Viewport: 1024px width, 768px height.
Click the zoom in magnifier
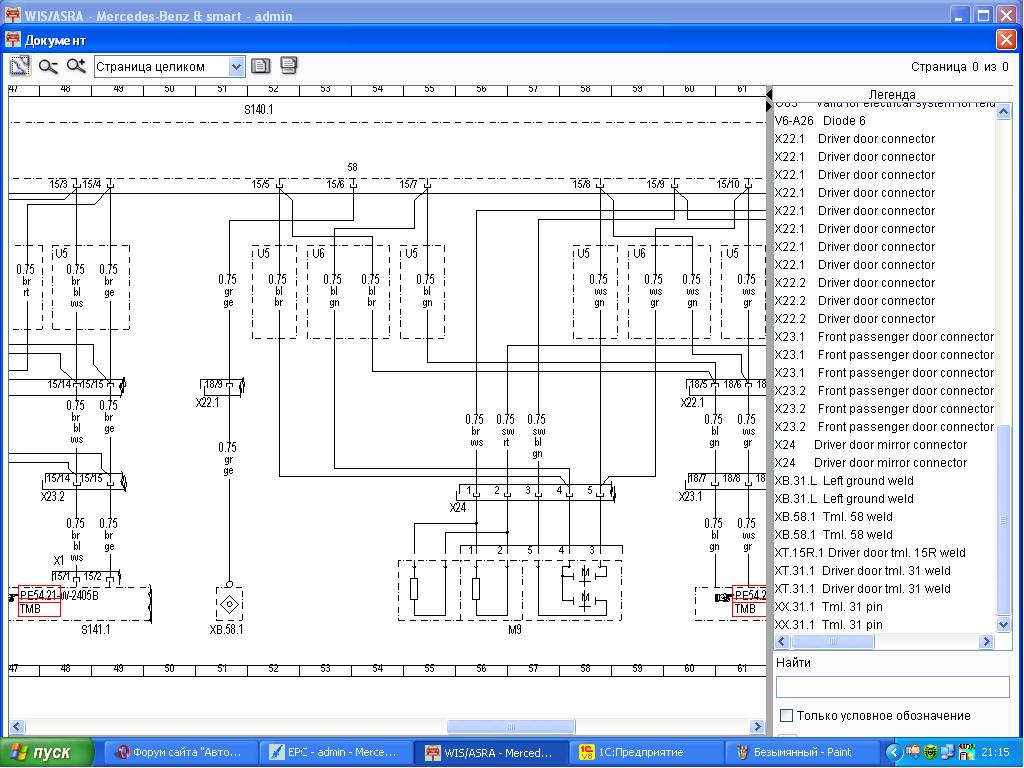click(76, 66)
